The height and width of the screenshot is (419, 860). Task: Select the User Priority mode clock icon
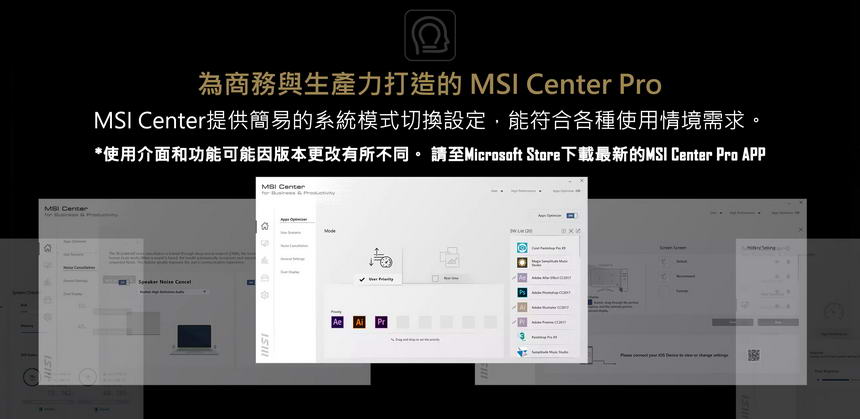[382, 258]
